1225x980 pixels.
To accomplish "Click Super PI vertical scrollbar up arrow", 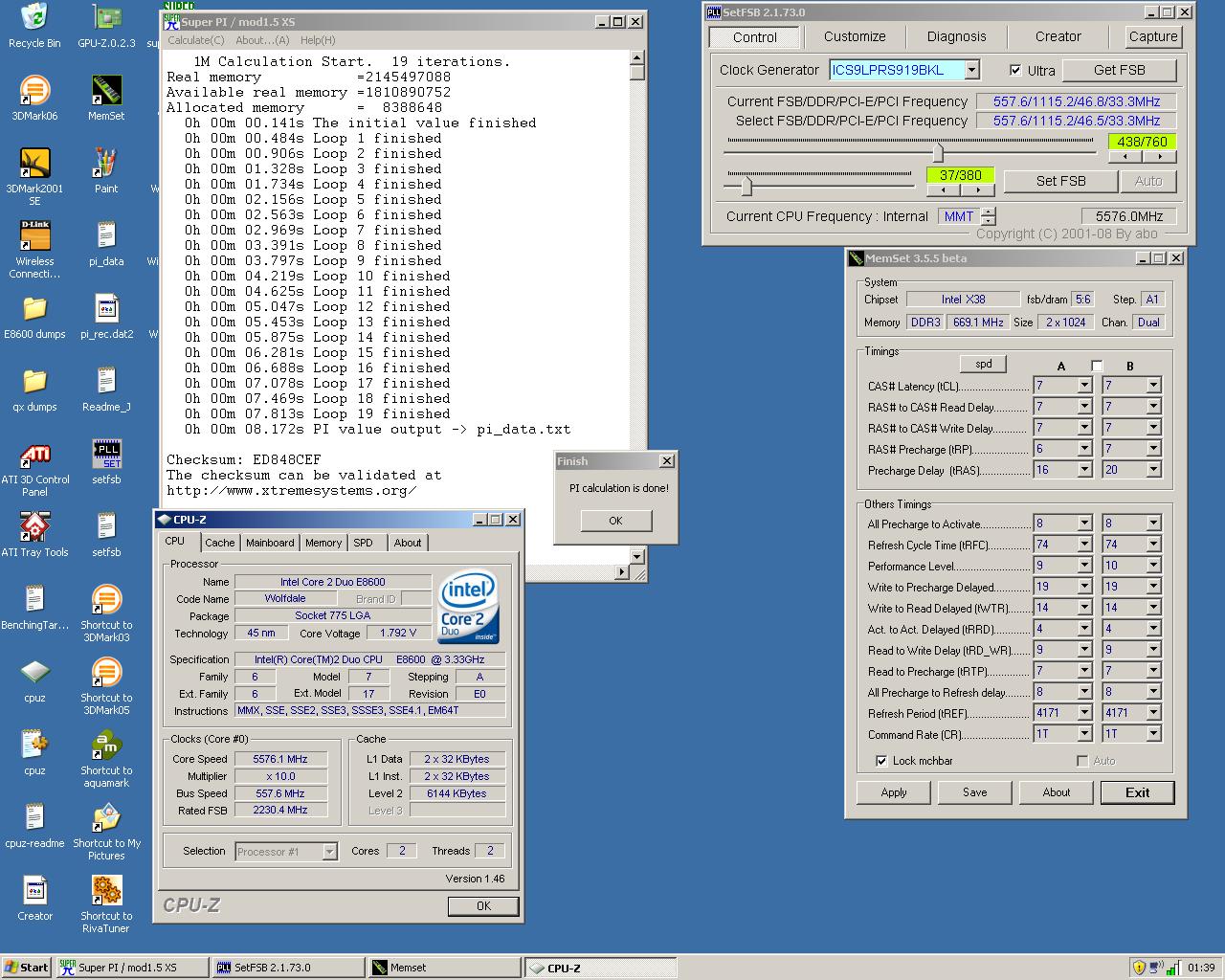I will click(637, 58).
